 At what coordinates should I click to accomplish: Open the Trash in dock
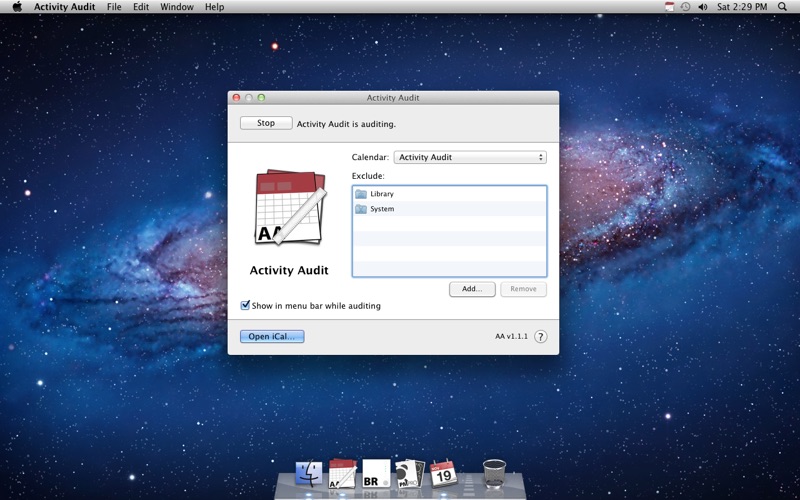494,474
